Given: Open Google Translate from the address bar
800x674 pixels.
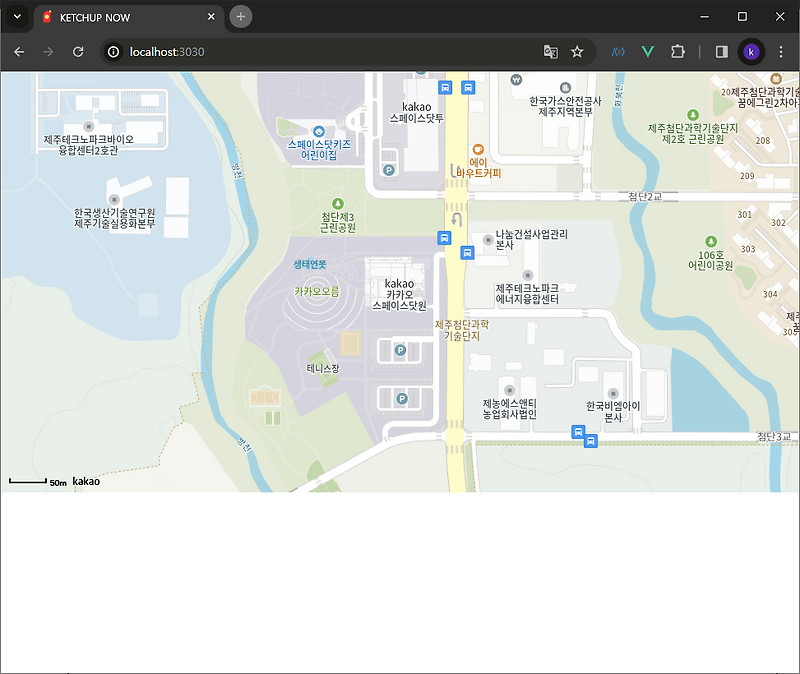Looking at the screenshot, I should (553, 51).
